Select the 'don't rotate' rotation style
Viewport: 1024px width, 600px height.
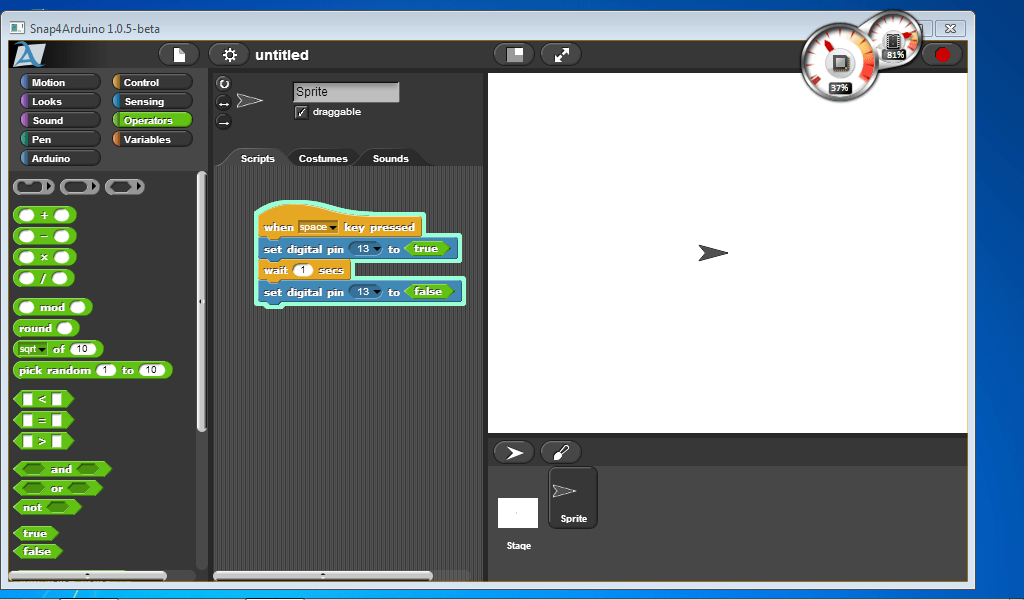pyautogui.click(x=223, y=122)
